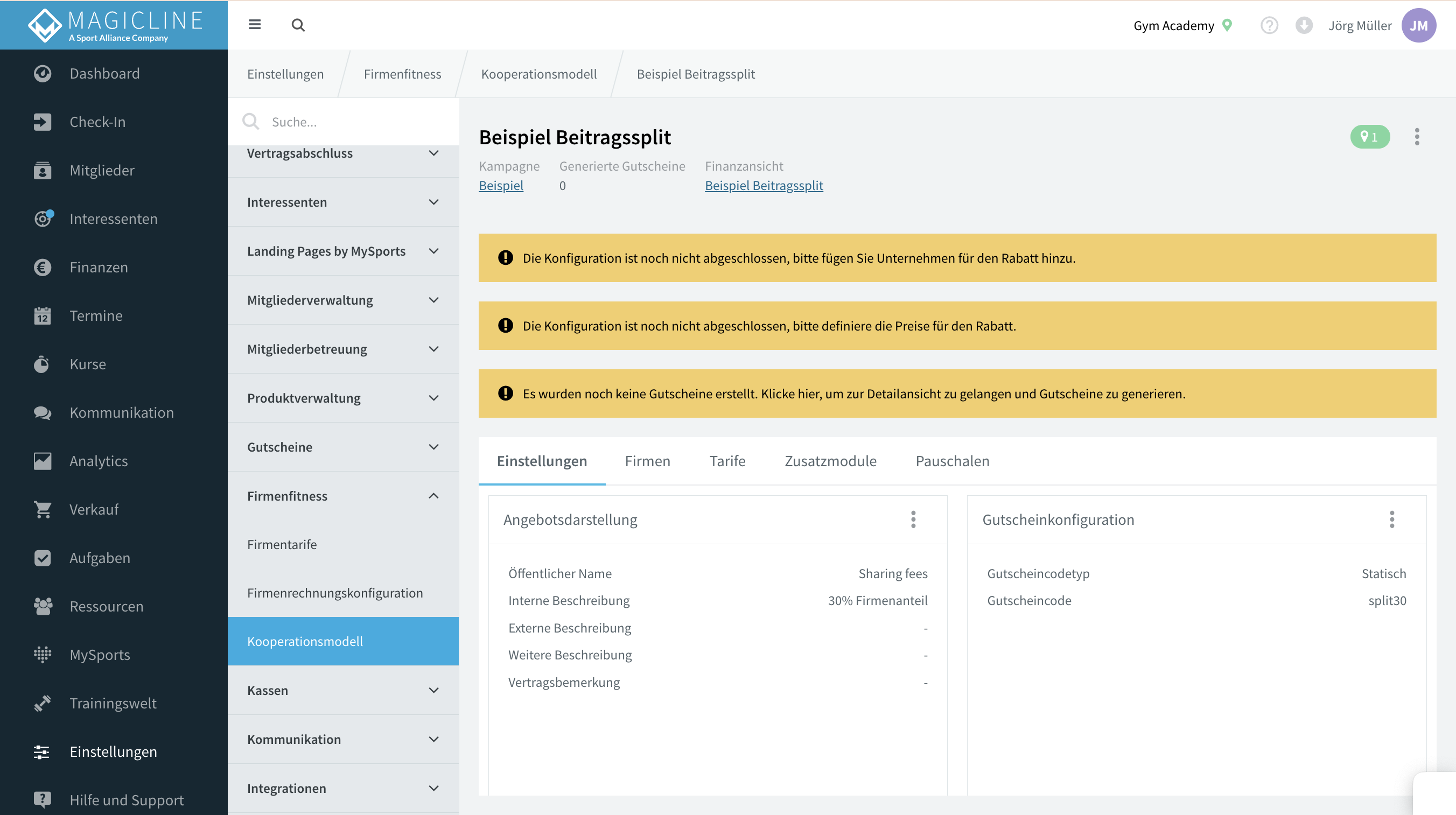Click the magnifier search icon in top bar

pos(298,25)
